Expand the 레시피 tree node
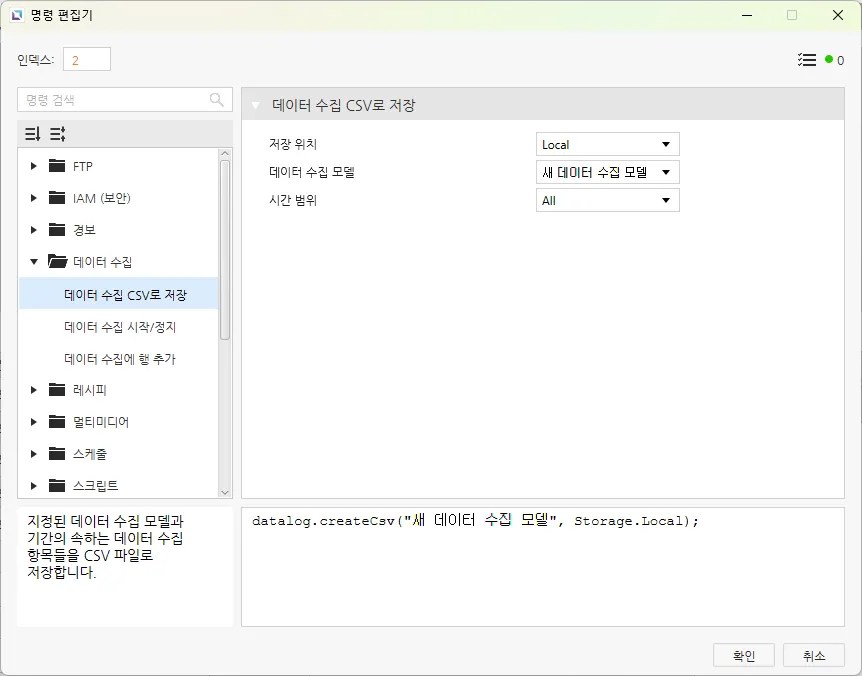The height and width of the screenshot is (676, 862). 34,390
